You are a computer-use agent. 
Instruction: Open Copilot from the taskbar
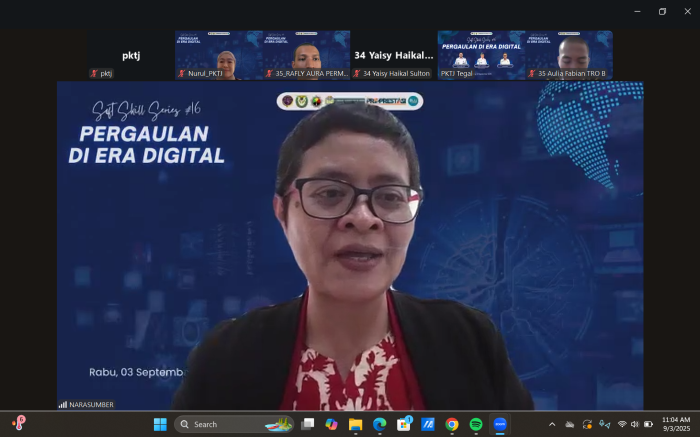tap(331, 424)
